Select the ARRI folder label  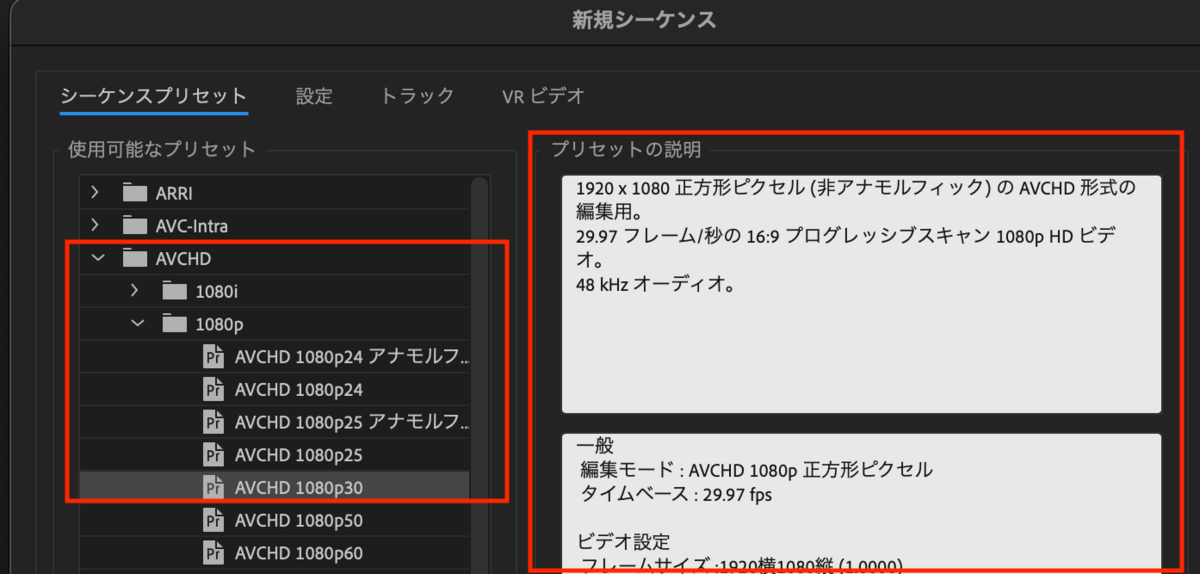tap(174, 192)
